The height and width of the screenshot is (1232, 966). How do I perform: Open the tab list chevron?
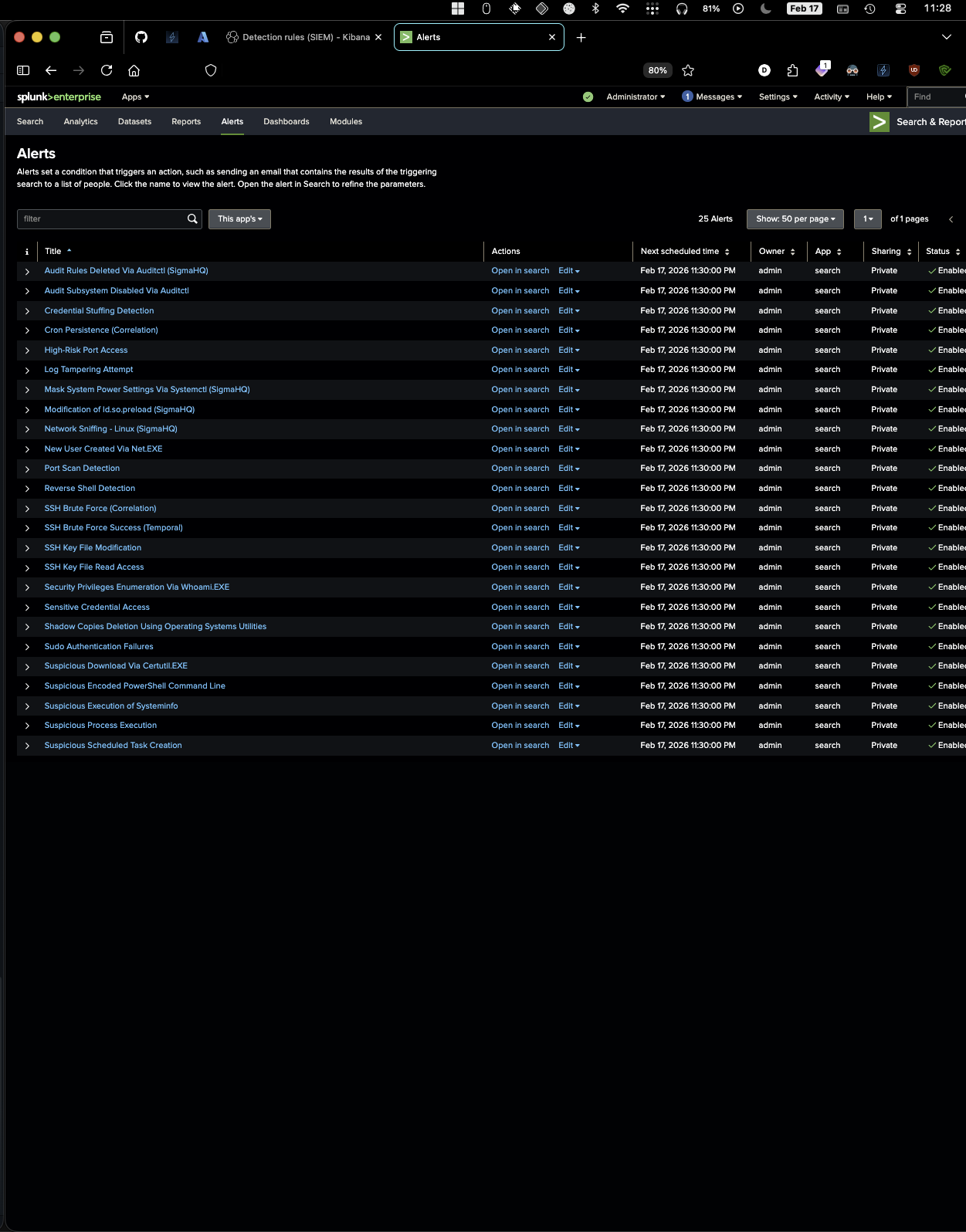click(x=947, y=37)
